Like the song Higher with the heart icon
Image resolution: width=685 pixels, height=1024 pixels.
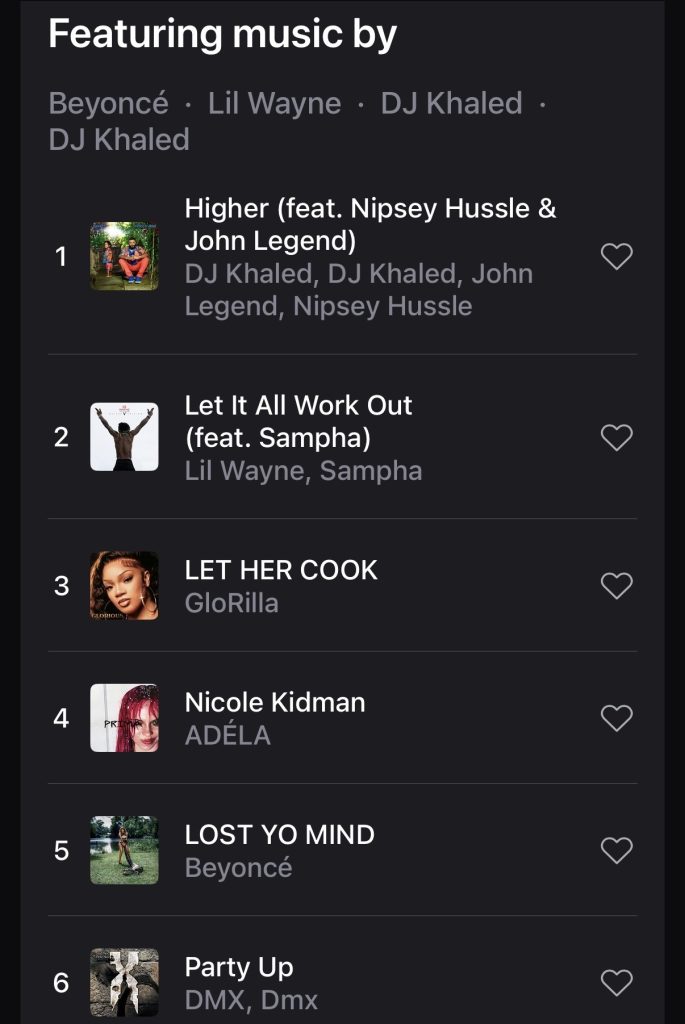click(x=616, y=256)
